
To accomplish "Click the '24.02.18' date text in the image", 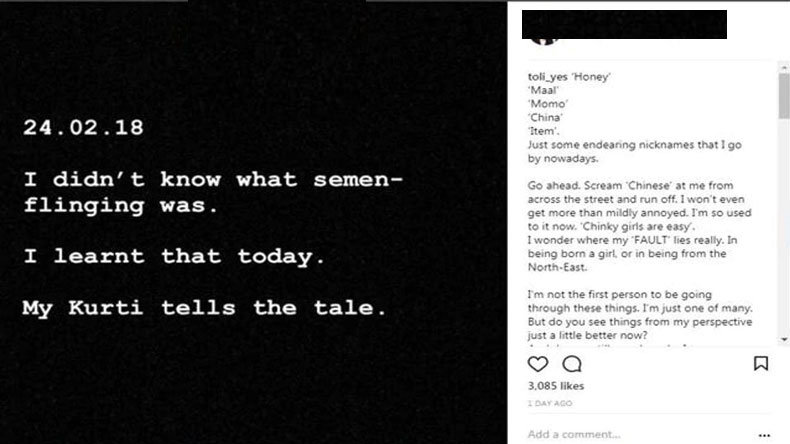I will (83, 127).
